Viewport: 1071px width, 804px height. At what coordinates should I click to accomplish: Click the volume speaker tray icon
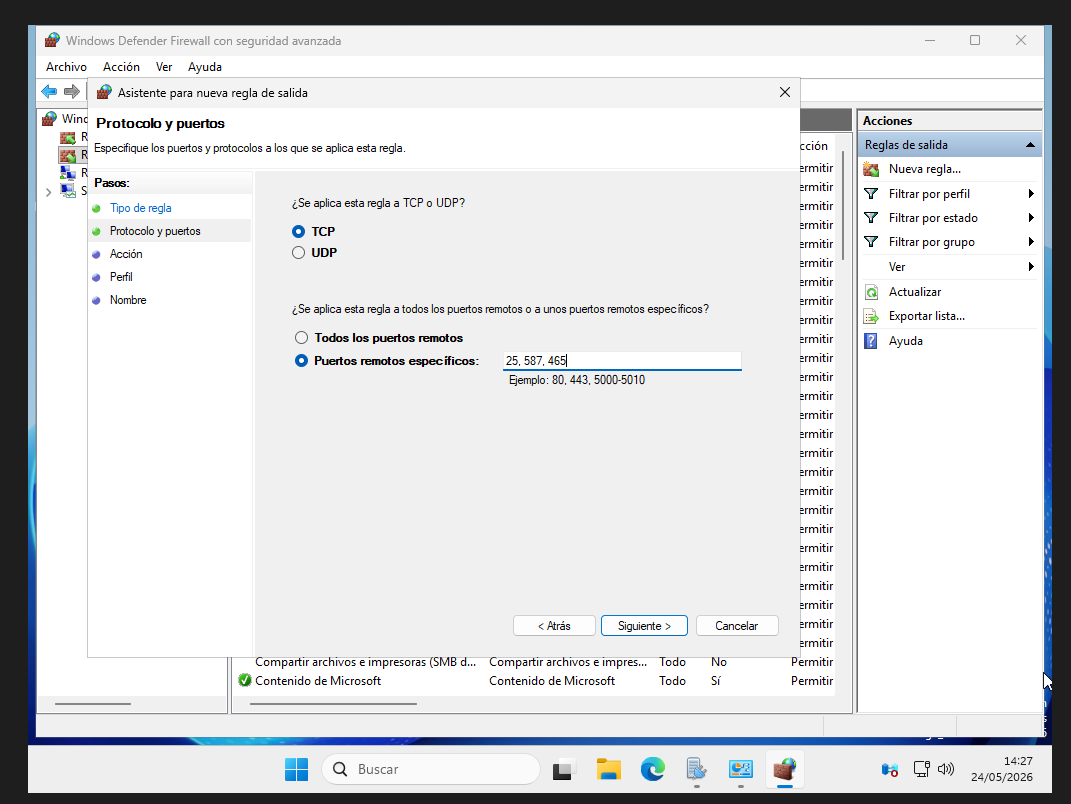[946, 769]
